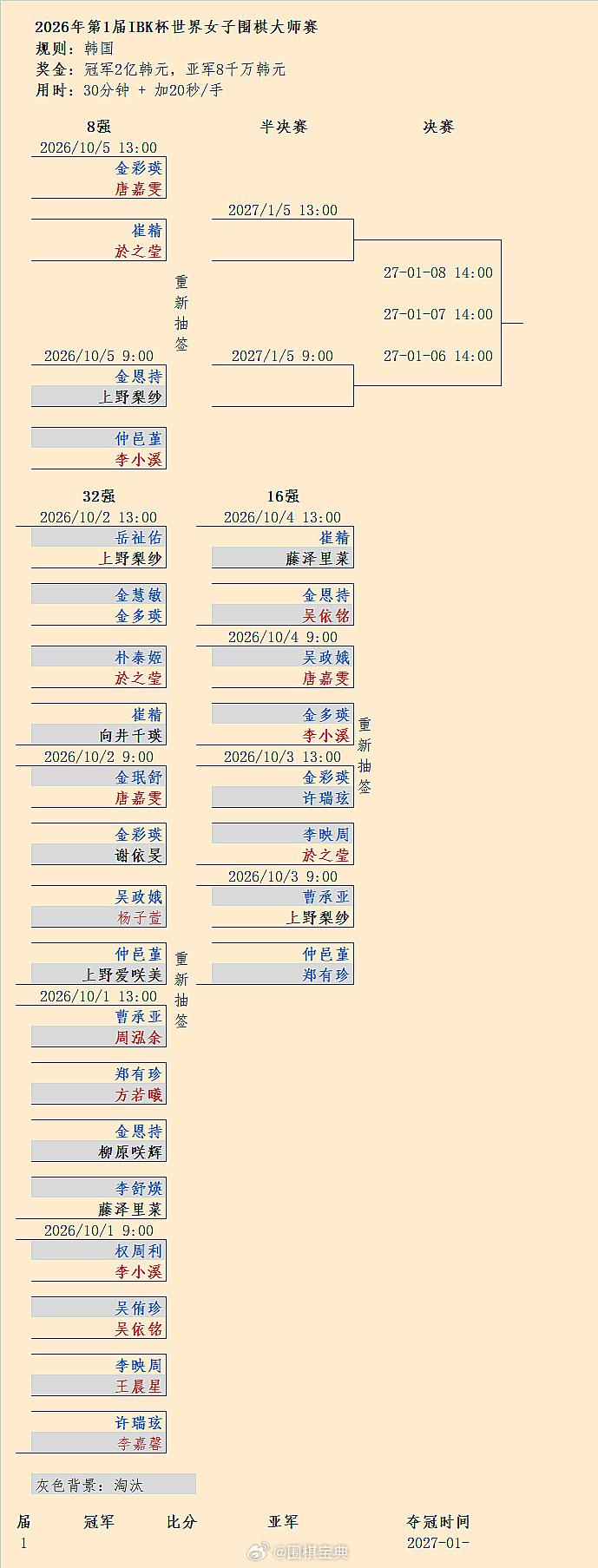Click 藤泽里菜 in the 16强 bracket
Image resolution: width=598 pixels, height=1568 pixels.
318,559
